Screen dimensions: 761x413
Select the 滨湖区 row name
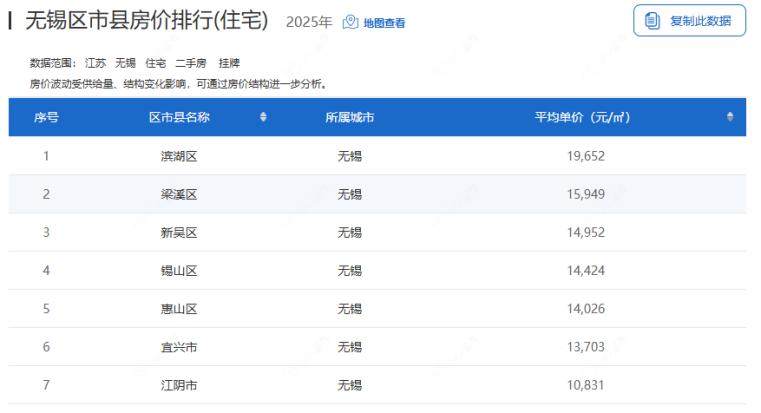(179, 156)
